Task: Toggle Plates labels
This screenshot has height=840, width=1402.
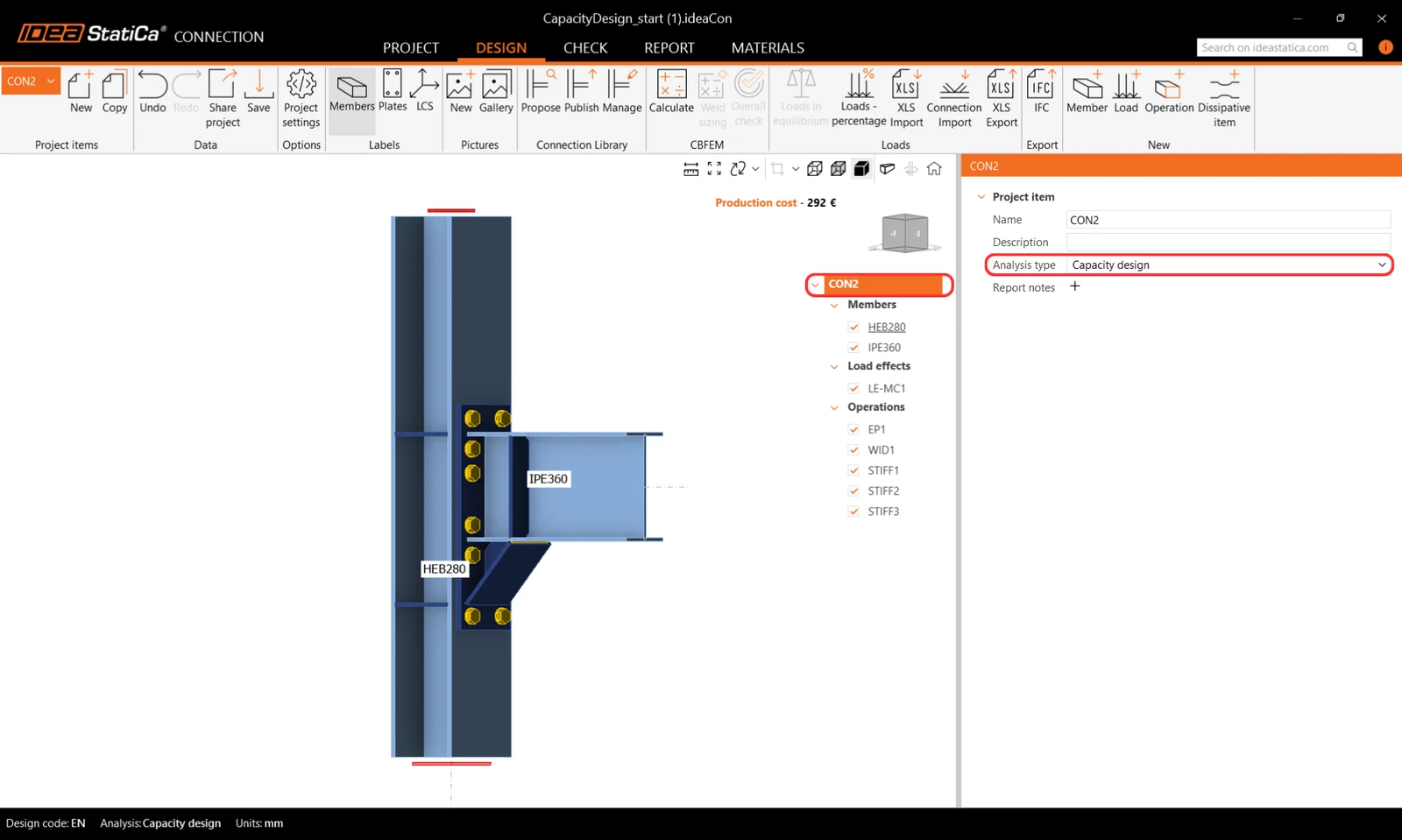Action: point(393,92)
